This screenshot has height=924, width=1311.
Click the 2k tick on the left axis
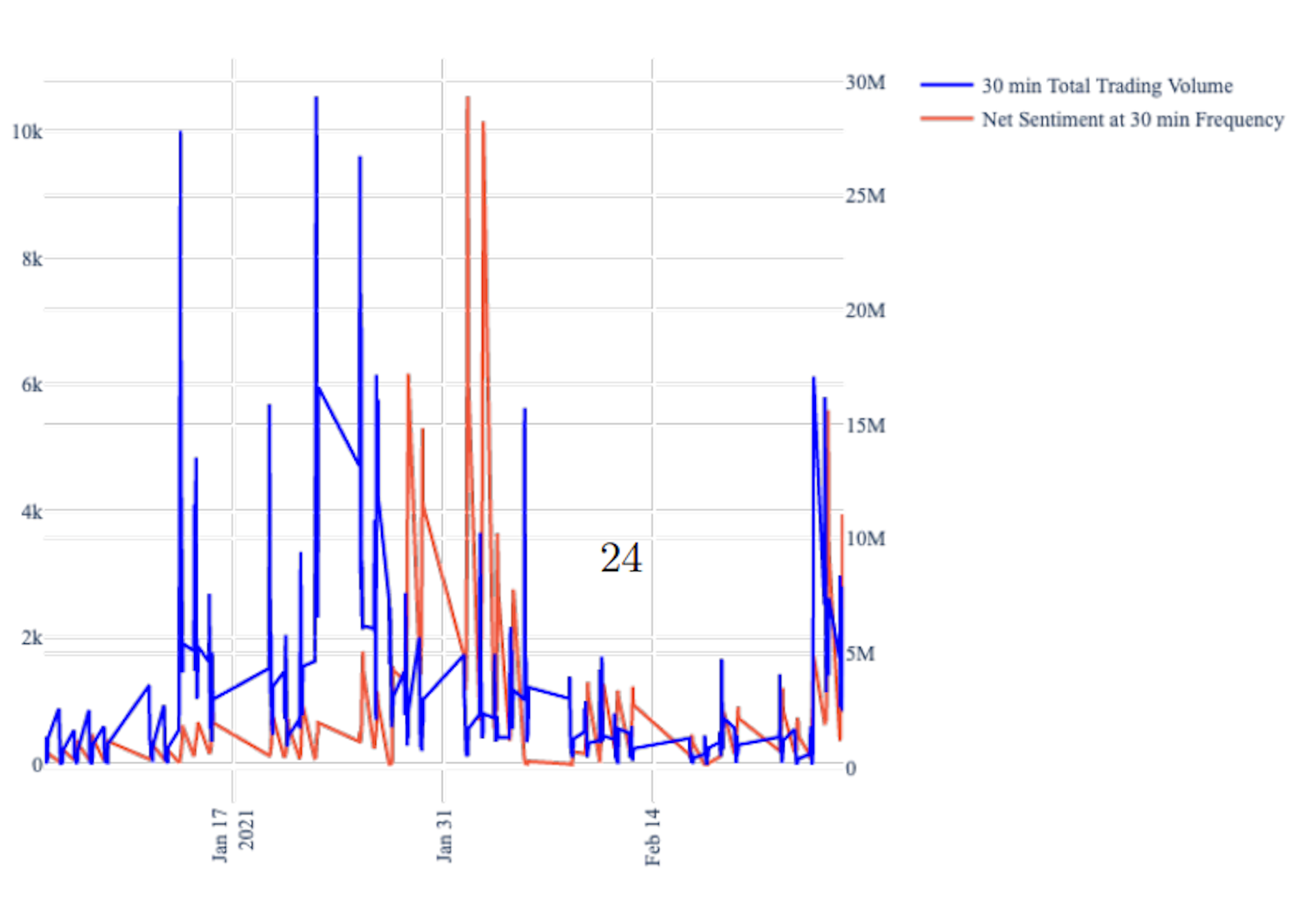31,638
